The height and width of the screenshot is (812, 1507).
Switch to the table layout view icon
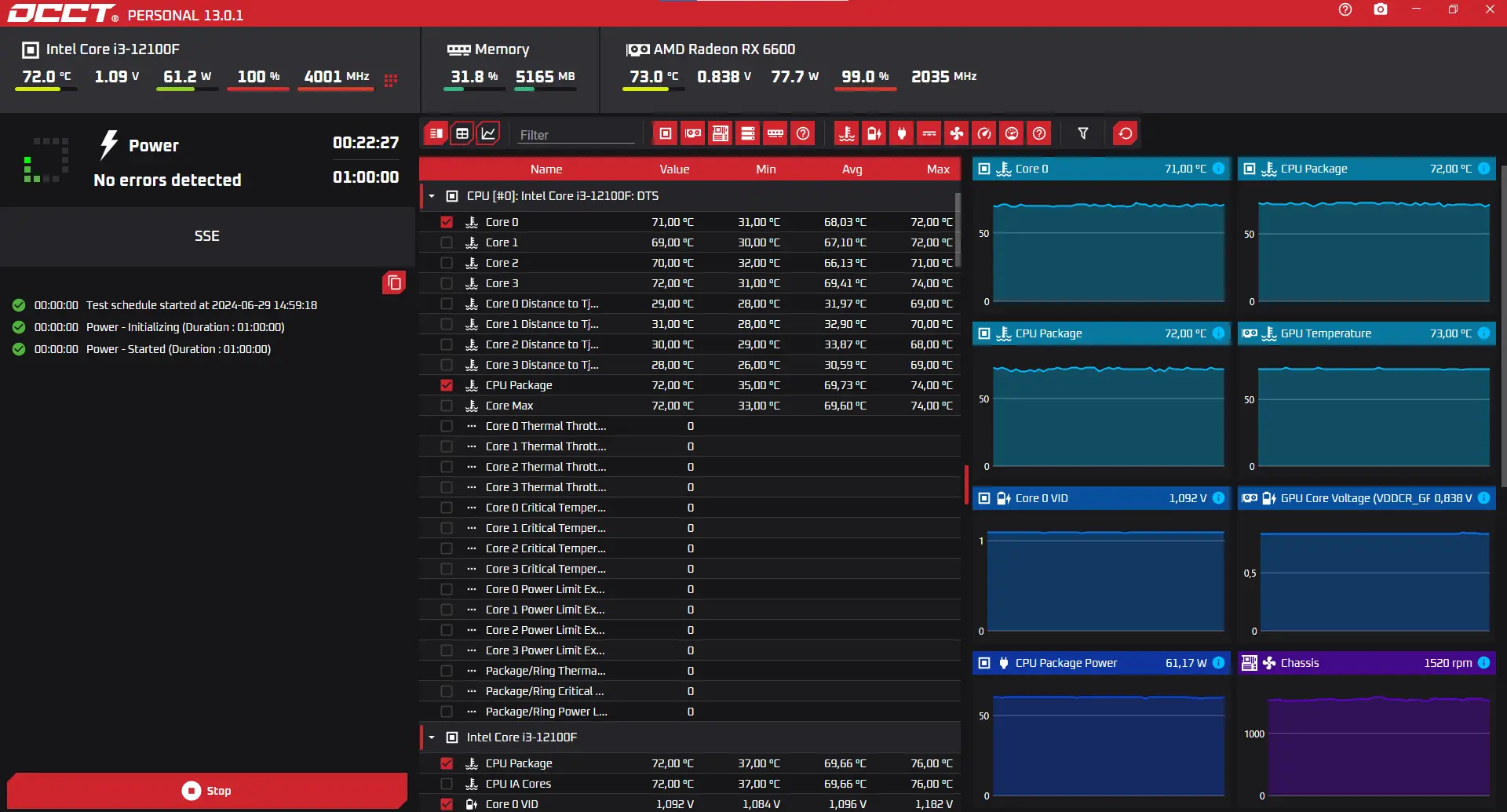click(x=462, y=133)
